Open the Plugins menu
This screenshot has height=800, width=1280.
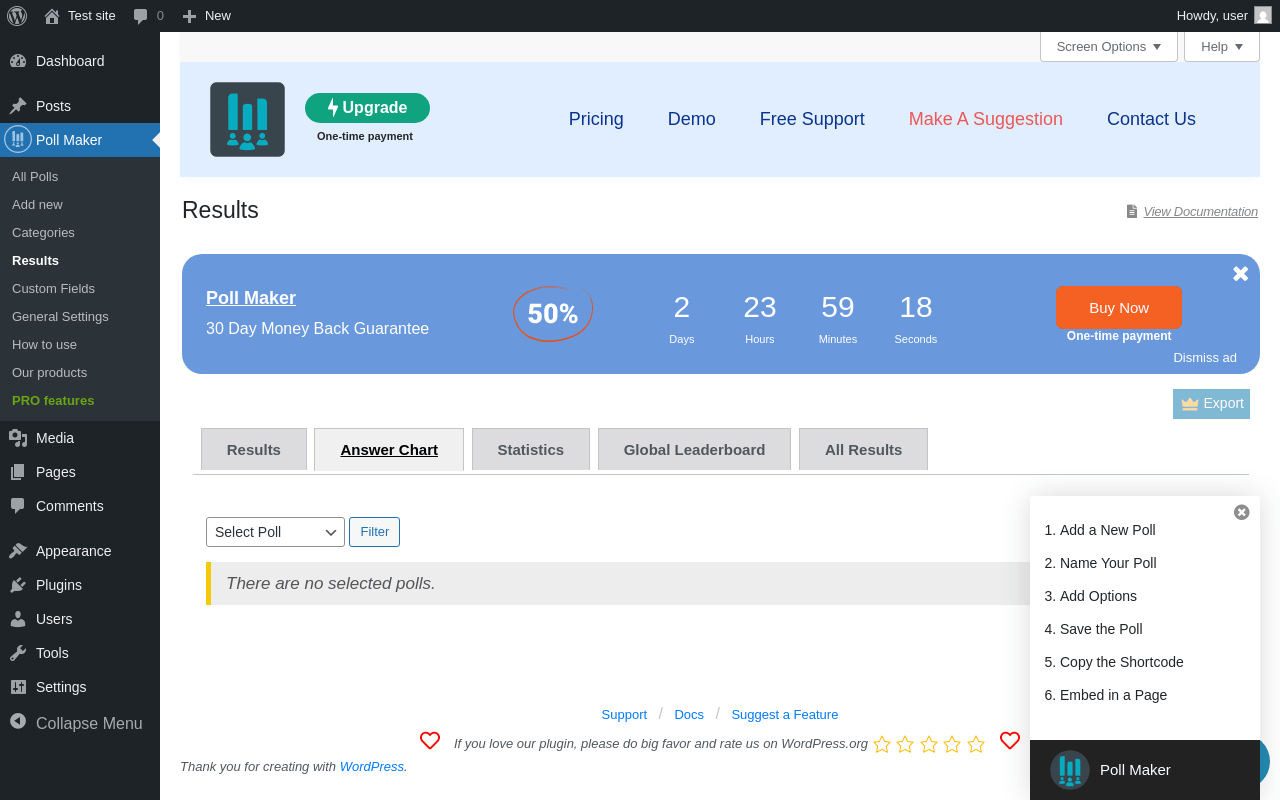[80, 585]
